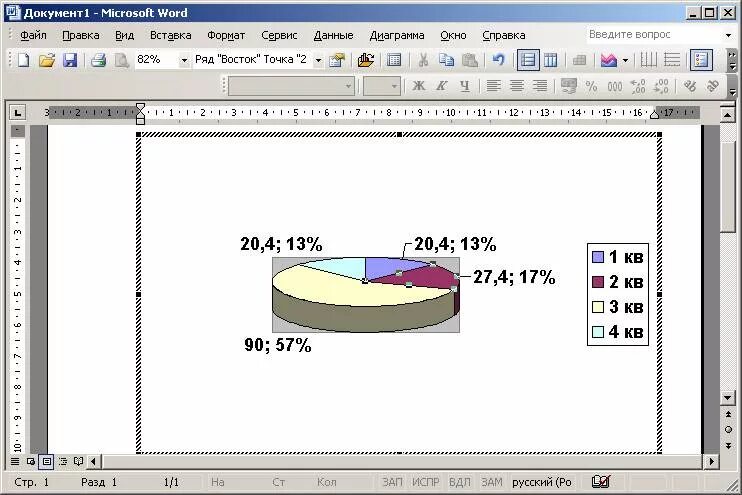
Task: Open the chart type dropdown arrow
Action: (x=625, y=60)
